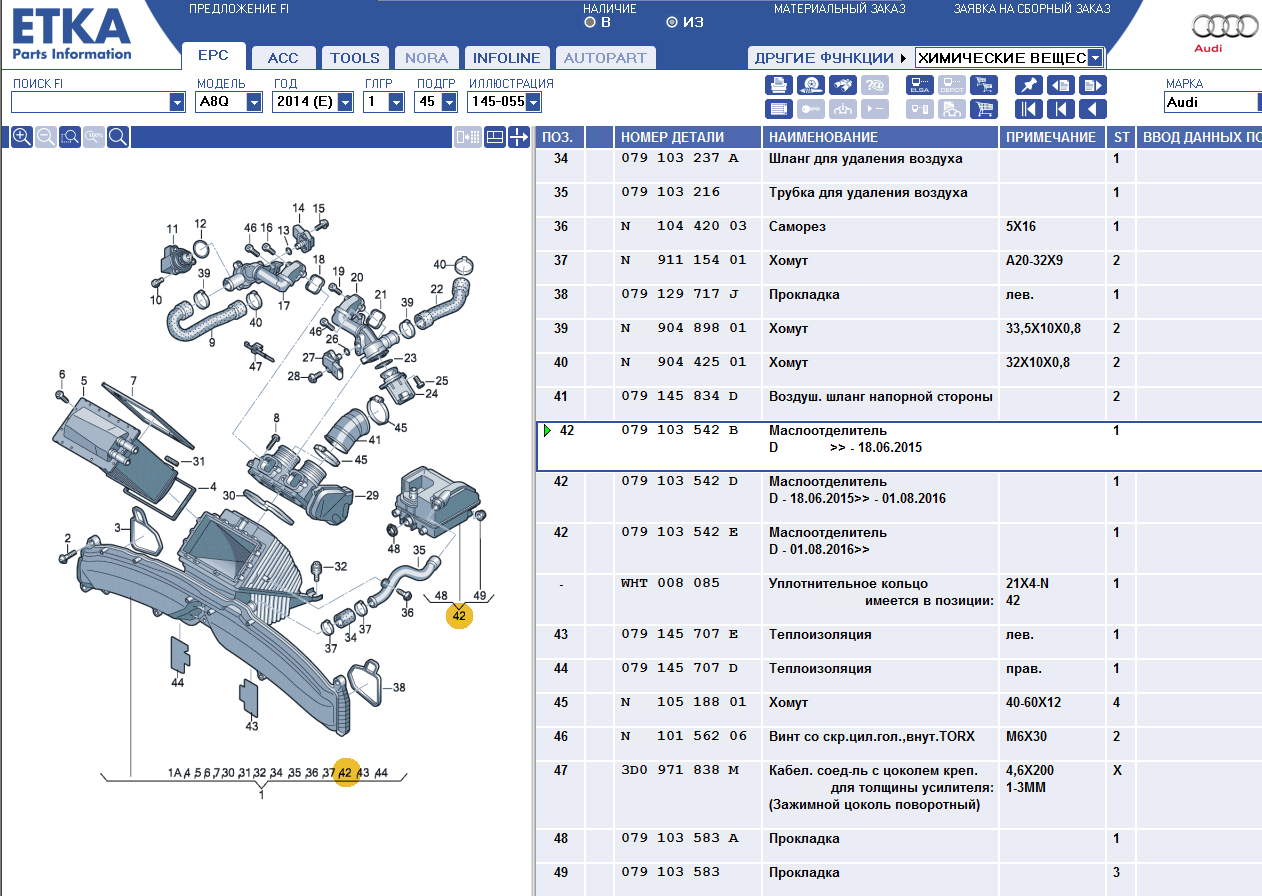Viewport: 1262px width, 896px height.
Task: Click the key icon in the toolbar
Action: tap(811, 109)
